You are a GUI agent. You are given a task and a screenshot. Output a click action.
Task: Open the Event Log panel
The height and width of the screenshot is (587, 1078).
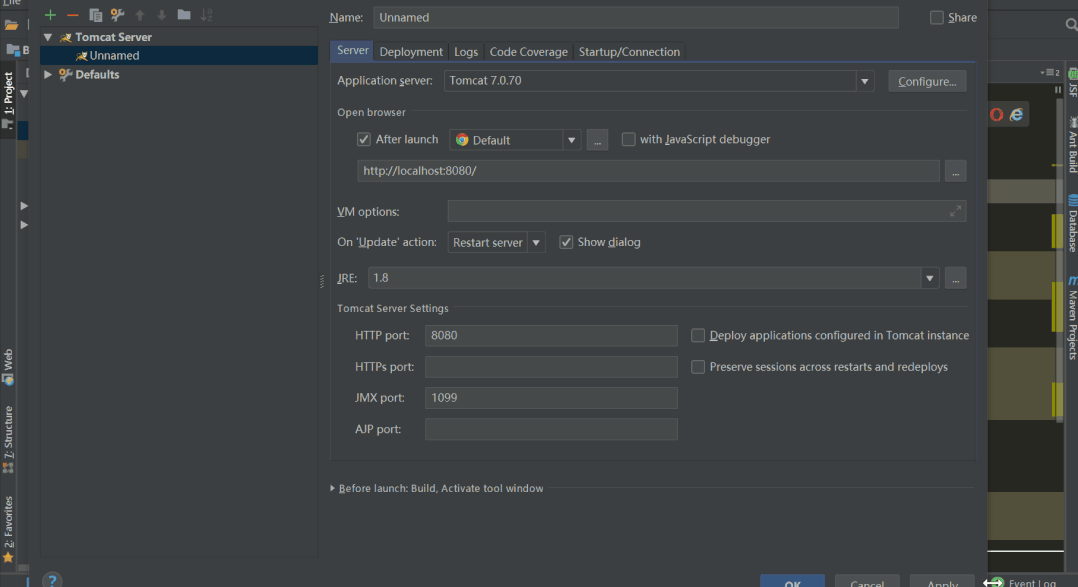[x=1023, y=582]
